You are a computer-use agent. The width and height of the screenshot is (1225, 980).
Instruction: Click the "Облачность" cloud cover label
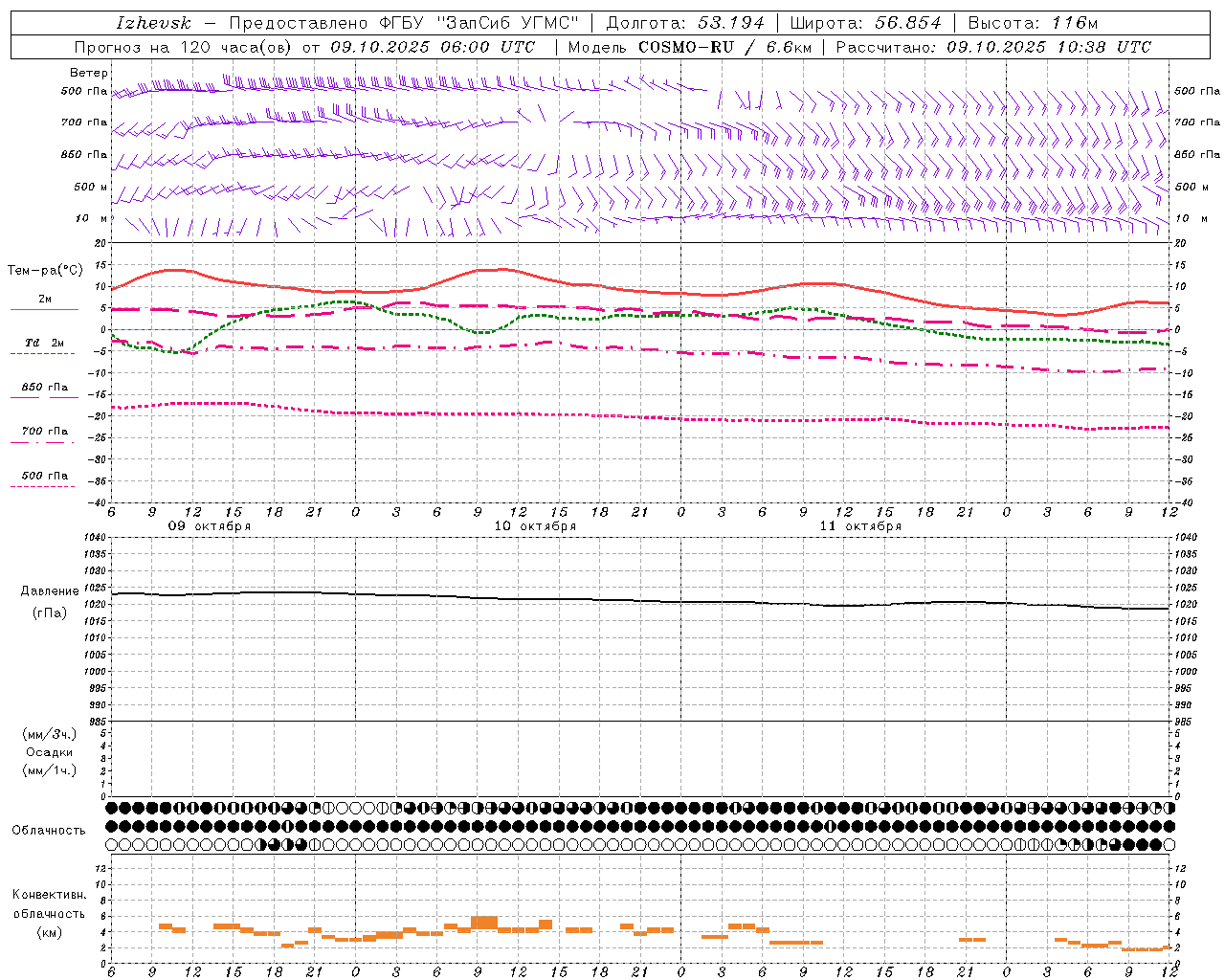(x=49, y=831)
